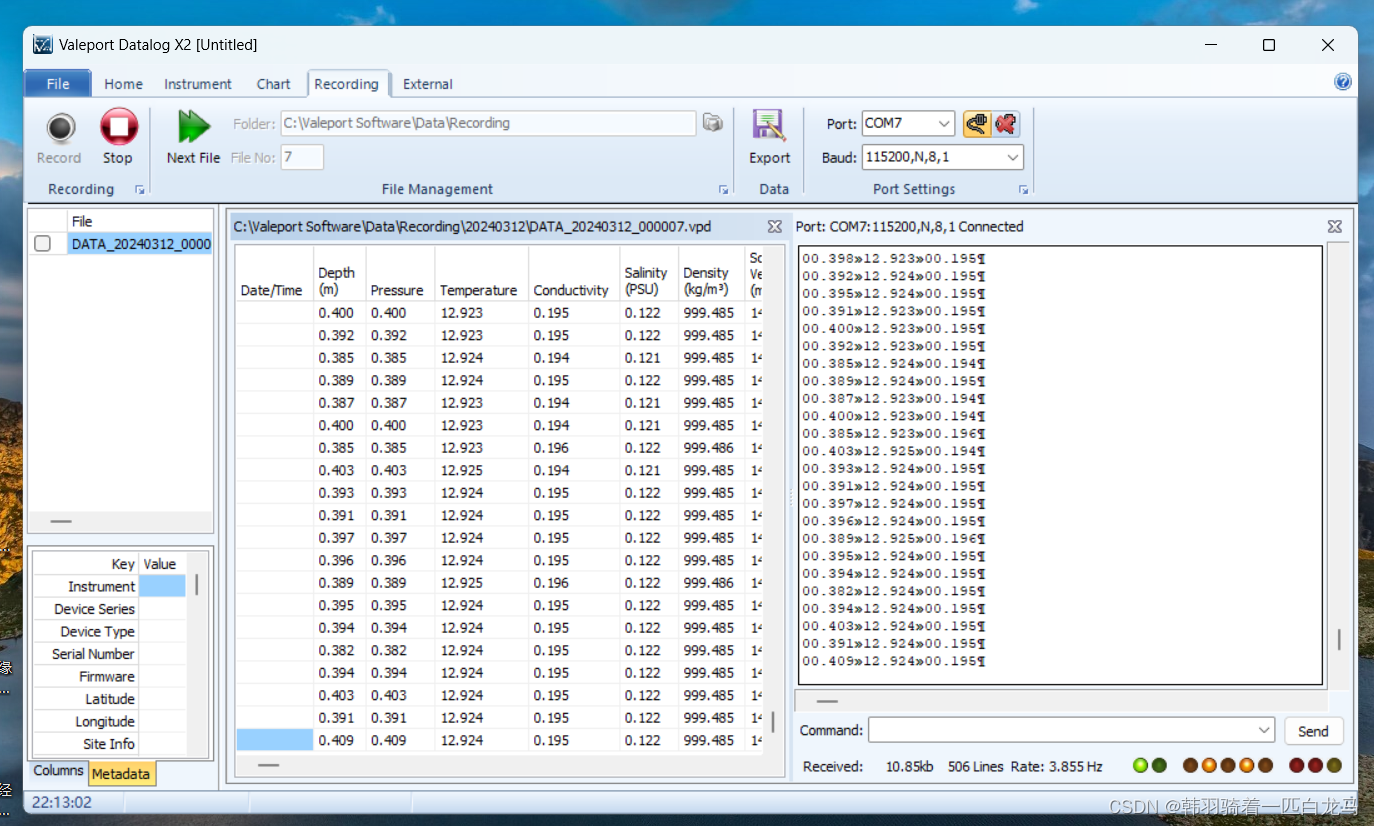This screenshot has height=826, width=1374.
Task: Switch to the Home ribbon tab
Action: pos(123,84)
